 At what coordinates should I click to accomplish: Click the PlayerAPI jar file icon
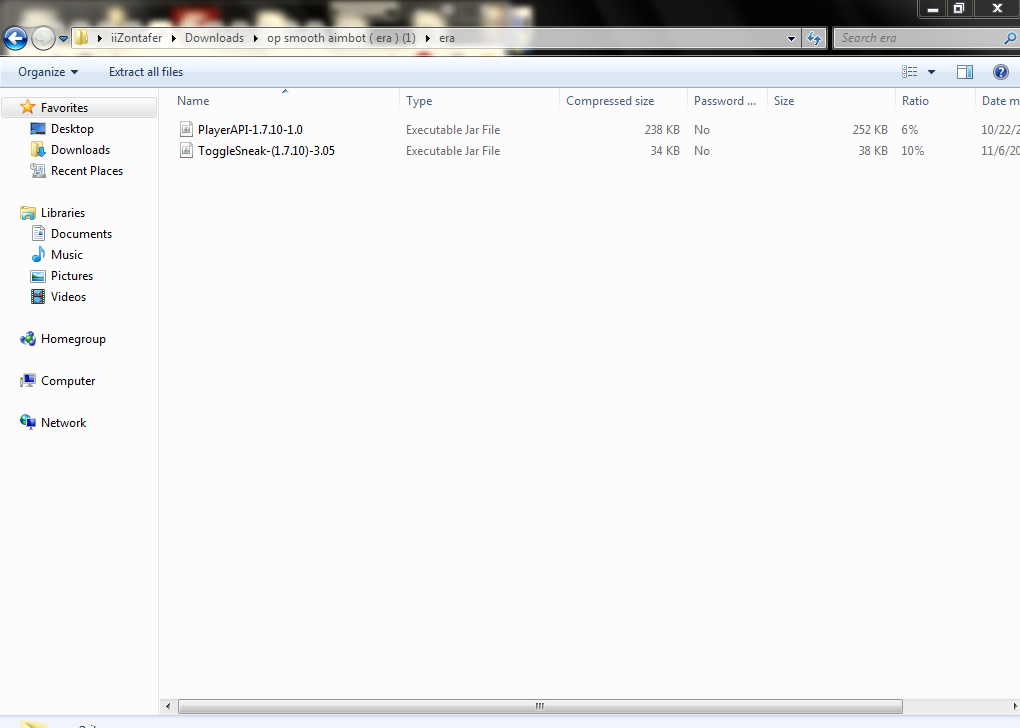click(186, 129)
